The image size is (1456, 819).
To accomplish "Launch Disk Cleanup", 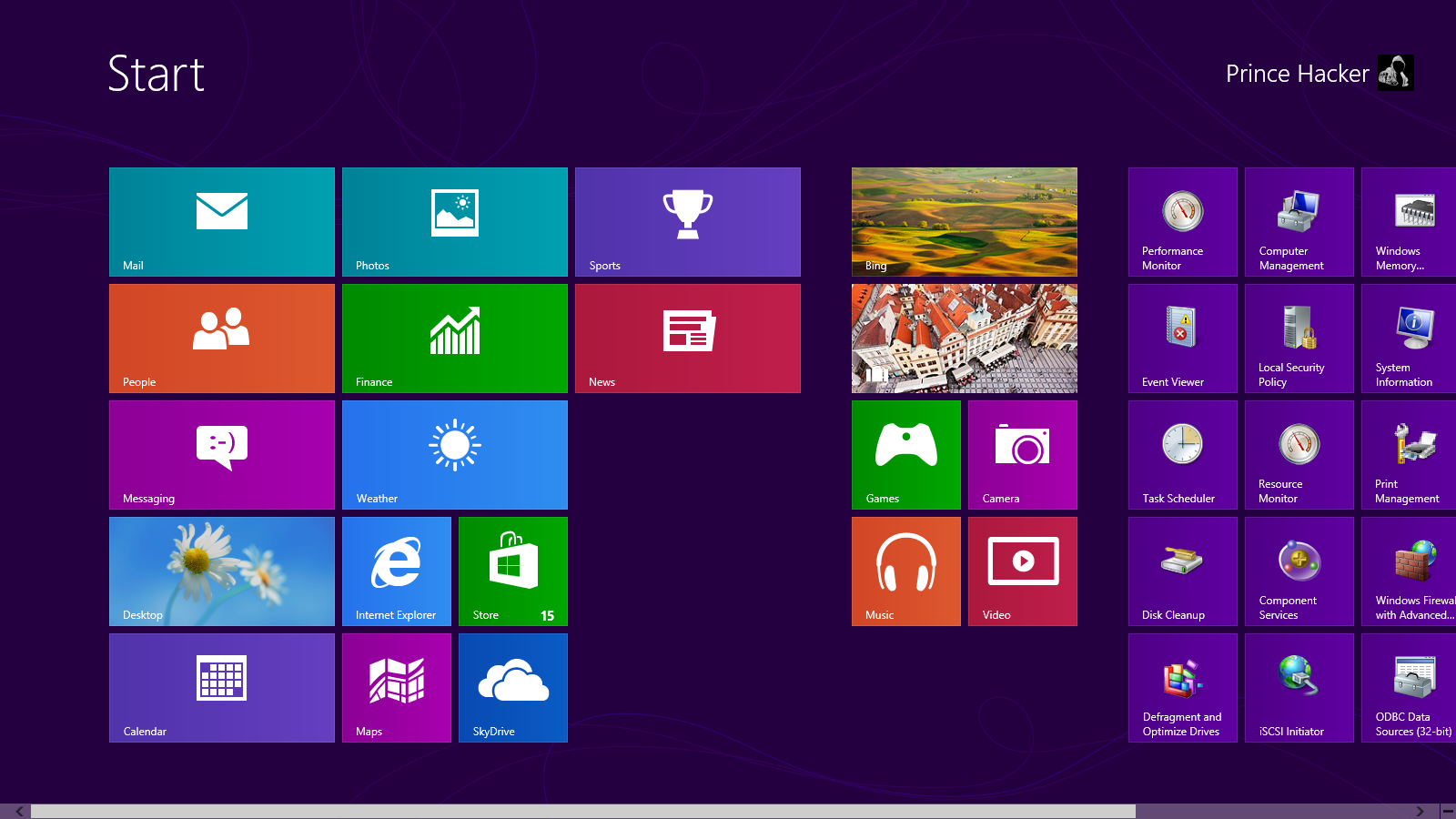I will point(1183,571).
